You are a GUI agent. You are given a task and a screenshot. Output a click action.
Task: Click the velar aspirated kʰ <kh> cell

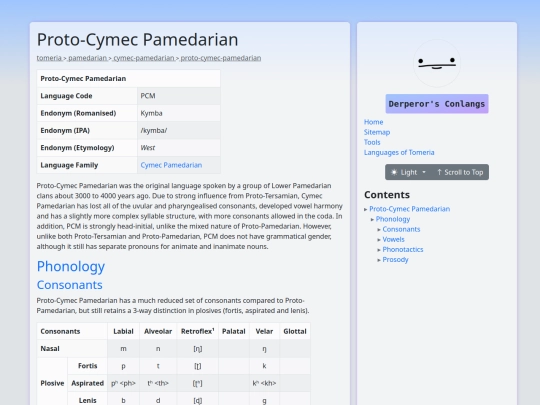click(264, 383)
